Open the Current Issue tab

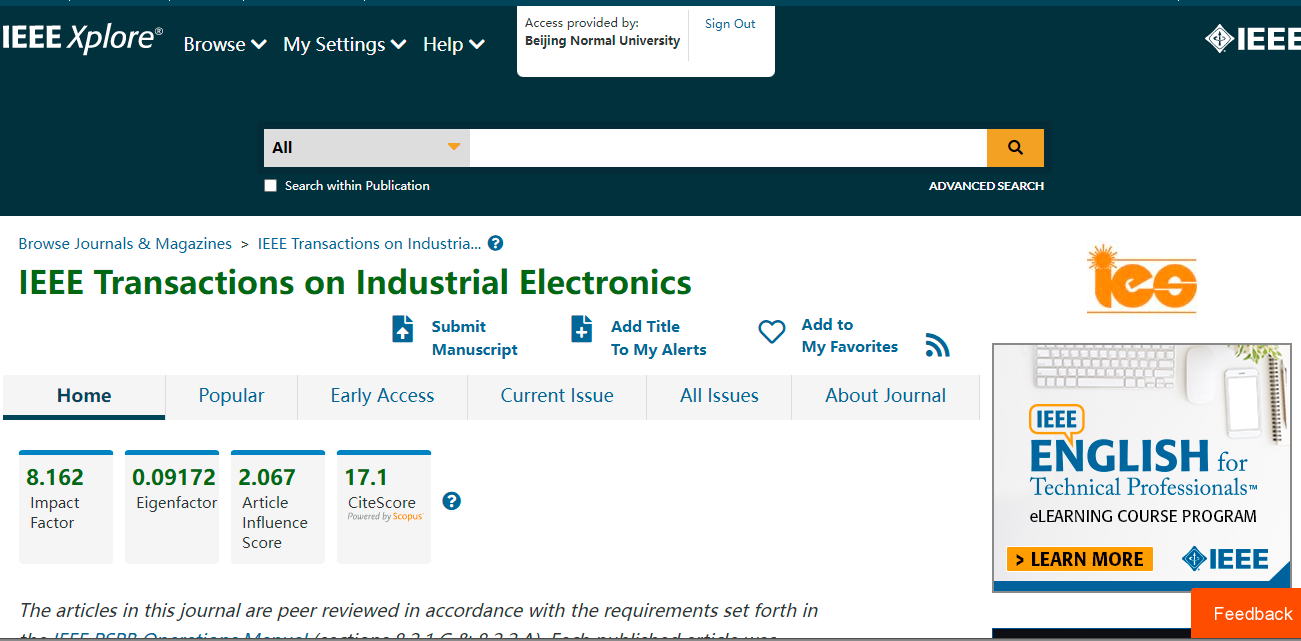(x=557, y=396)
